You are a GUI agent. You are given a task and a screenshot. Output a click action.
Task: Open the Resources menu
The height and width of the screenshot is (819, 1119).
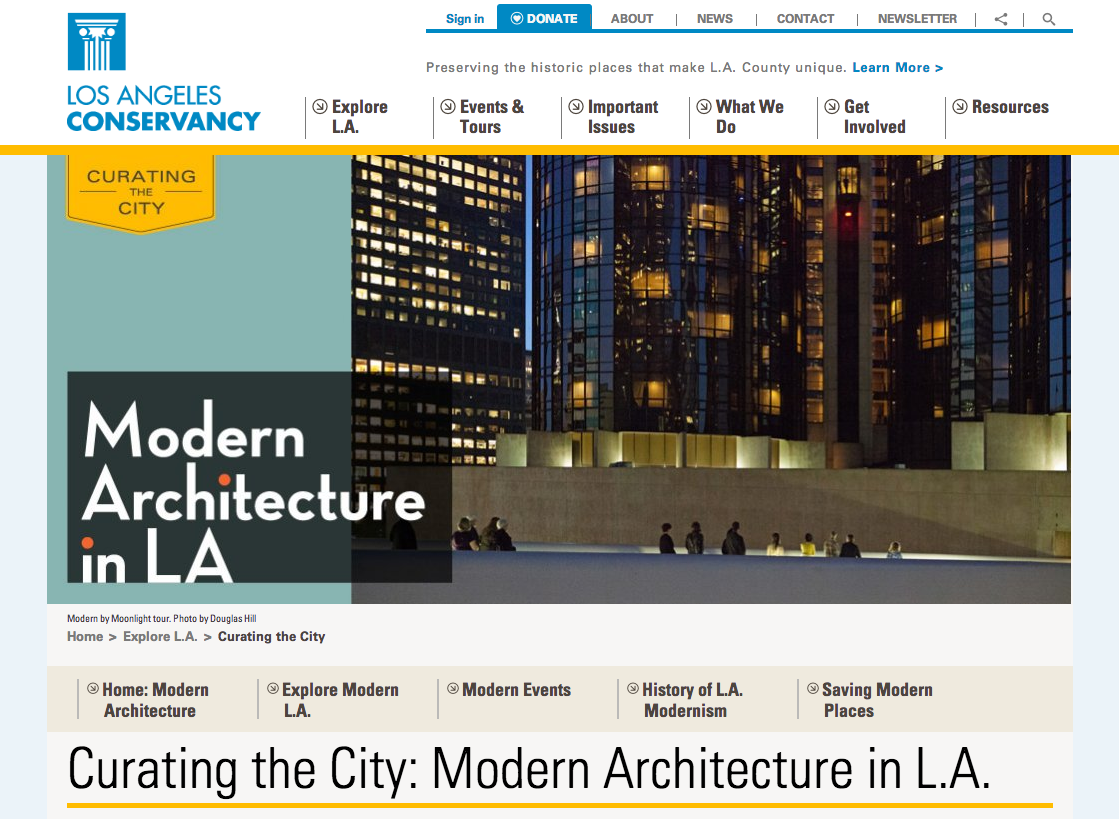coord(1010,107)
